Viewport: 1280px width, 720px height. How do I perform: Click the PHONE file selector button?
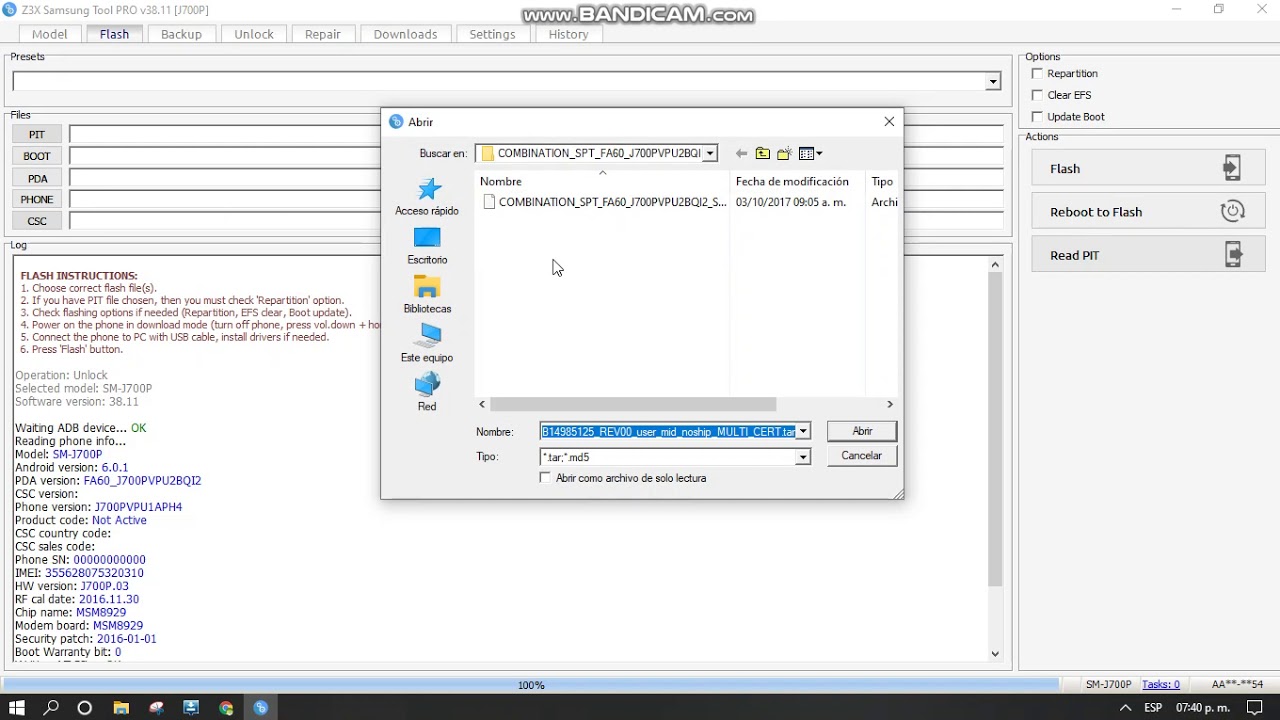pyautogui.click(x=37, y=199)
